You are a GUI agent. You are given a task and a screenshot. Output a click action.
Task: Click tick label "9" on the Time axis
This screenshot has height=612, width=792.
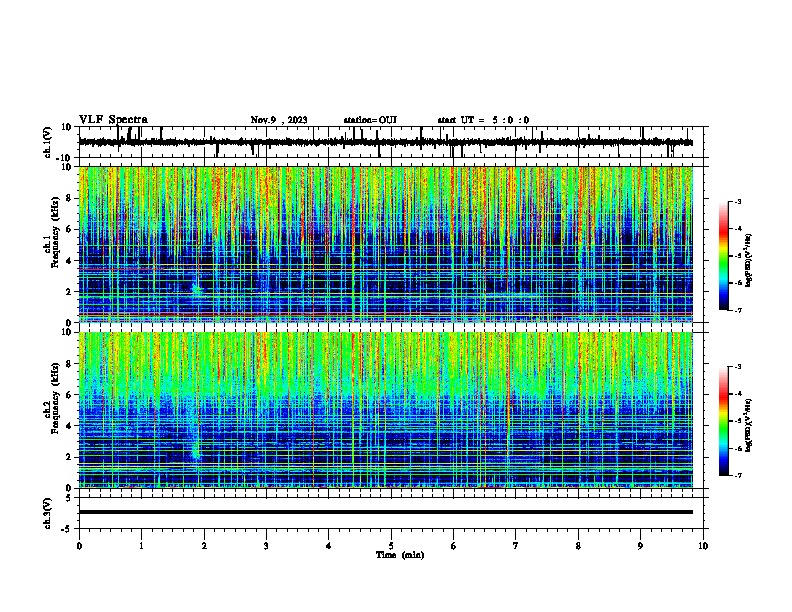640,546
